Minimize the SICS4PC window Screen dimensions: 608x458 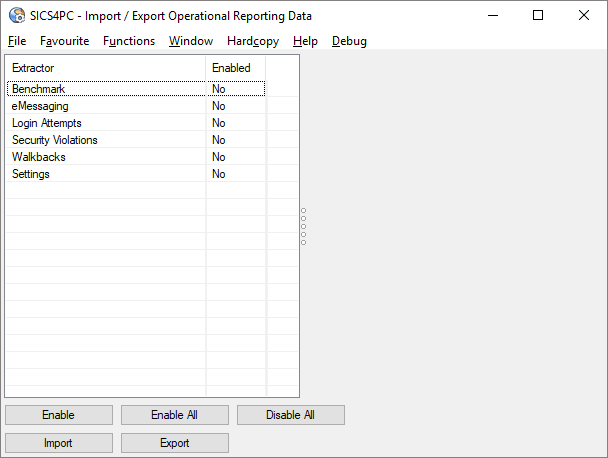coord(493,16)
